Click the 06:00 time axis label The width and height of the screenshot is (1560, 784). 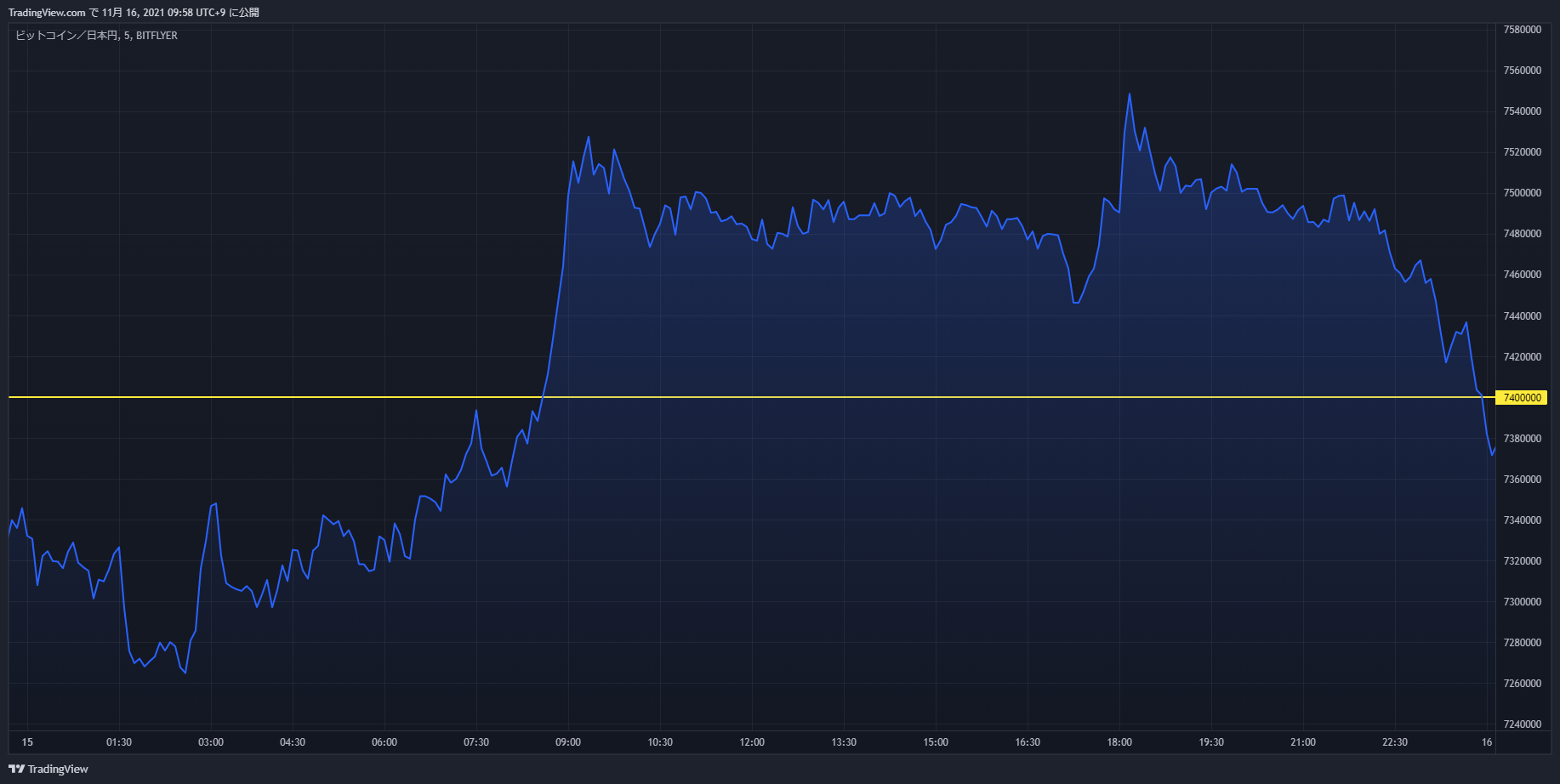(x=384, y=742)
